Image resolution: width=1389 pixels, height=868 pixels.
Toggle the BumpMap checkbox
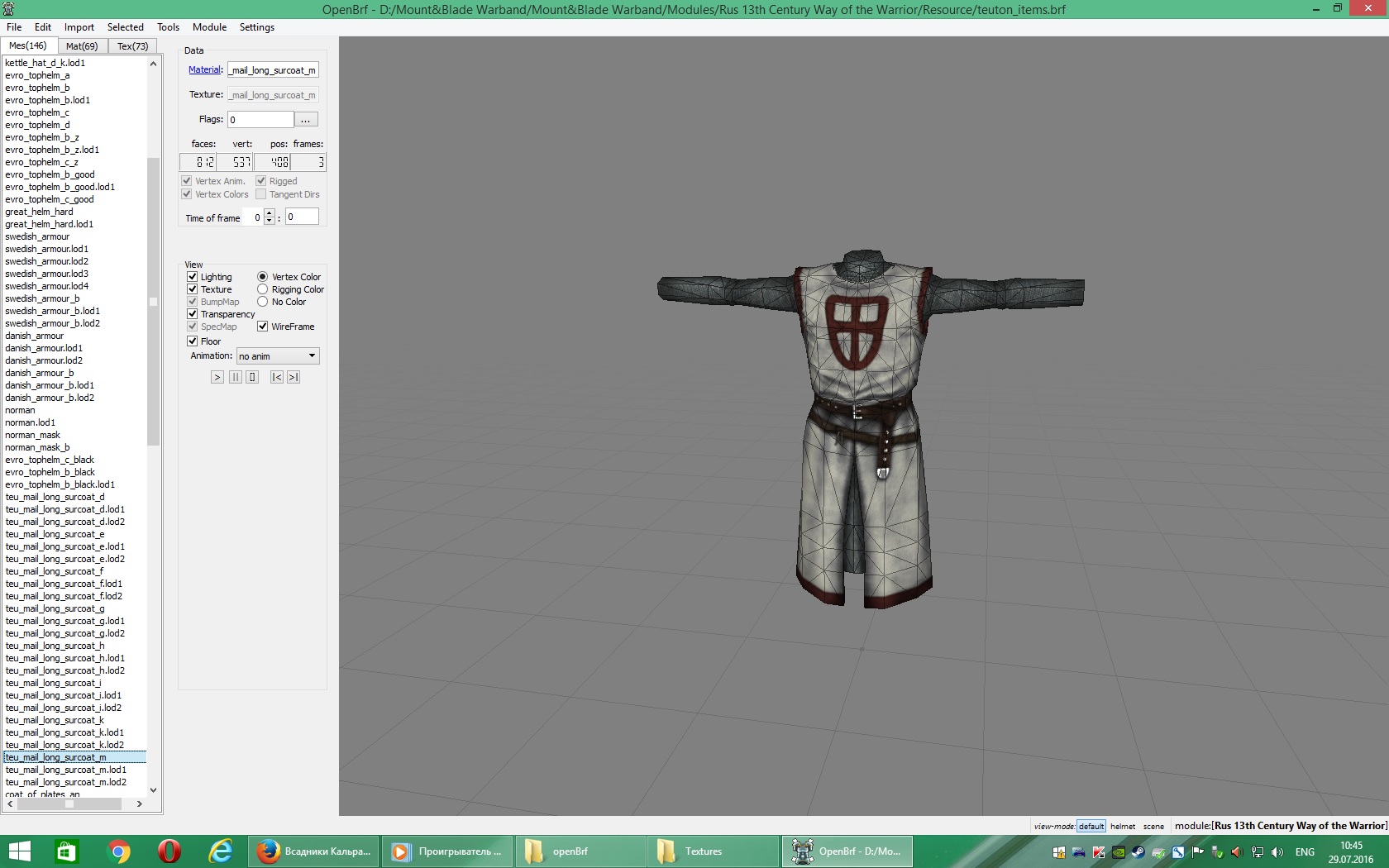coord(192,302)
